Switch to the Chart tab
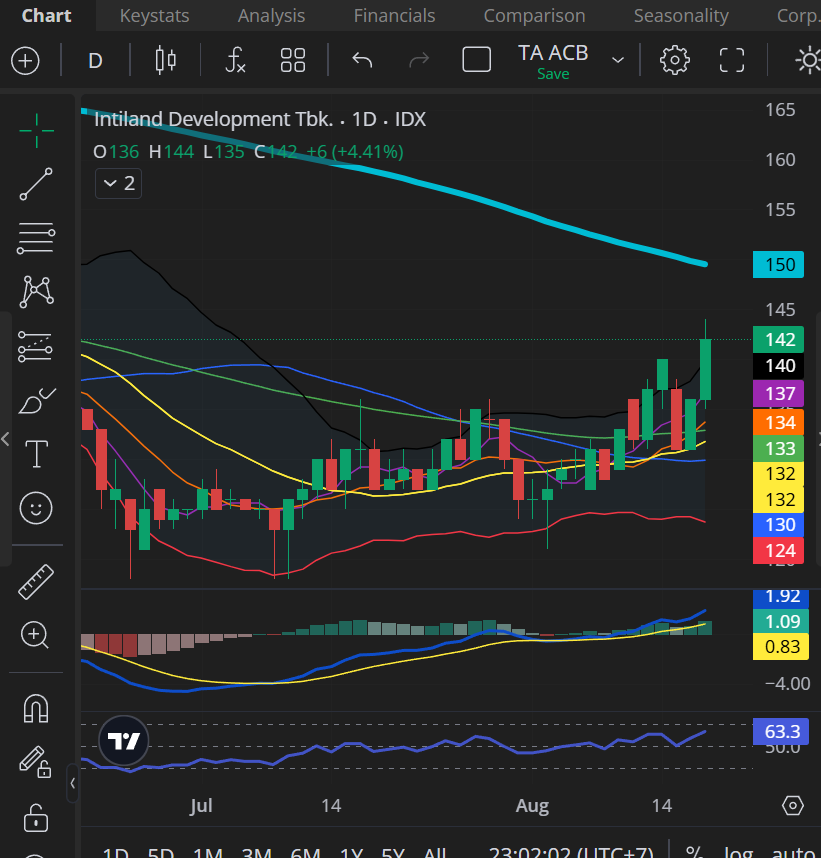The height and width of the screenshot is (858, 821). [47, 16]
